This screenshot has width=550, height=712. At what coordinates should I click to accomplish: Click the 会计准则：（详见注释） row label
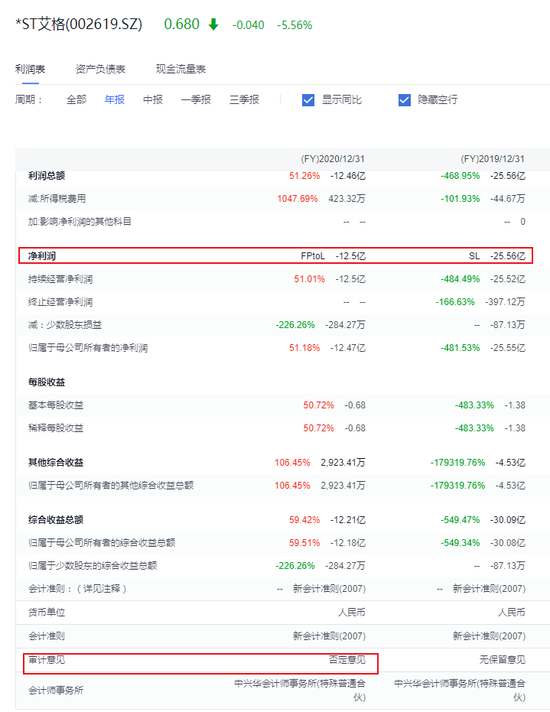[77, 588]
